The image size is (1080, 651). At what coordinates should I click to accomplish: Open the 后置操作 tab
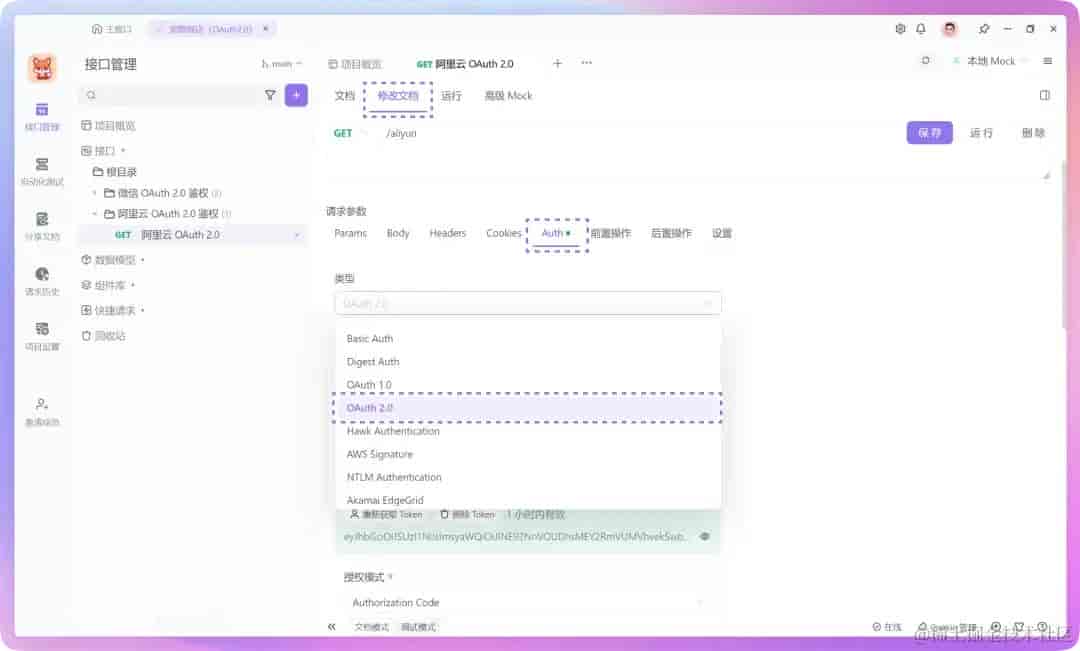point(672,233)
